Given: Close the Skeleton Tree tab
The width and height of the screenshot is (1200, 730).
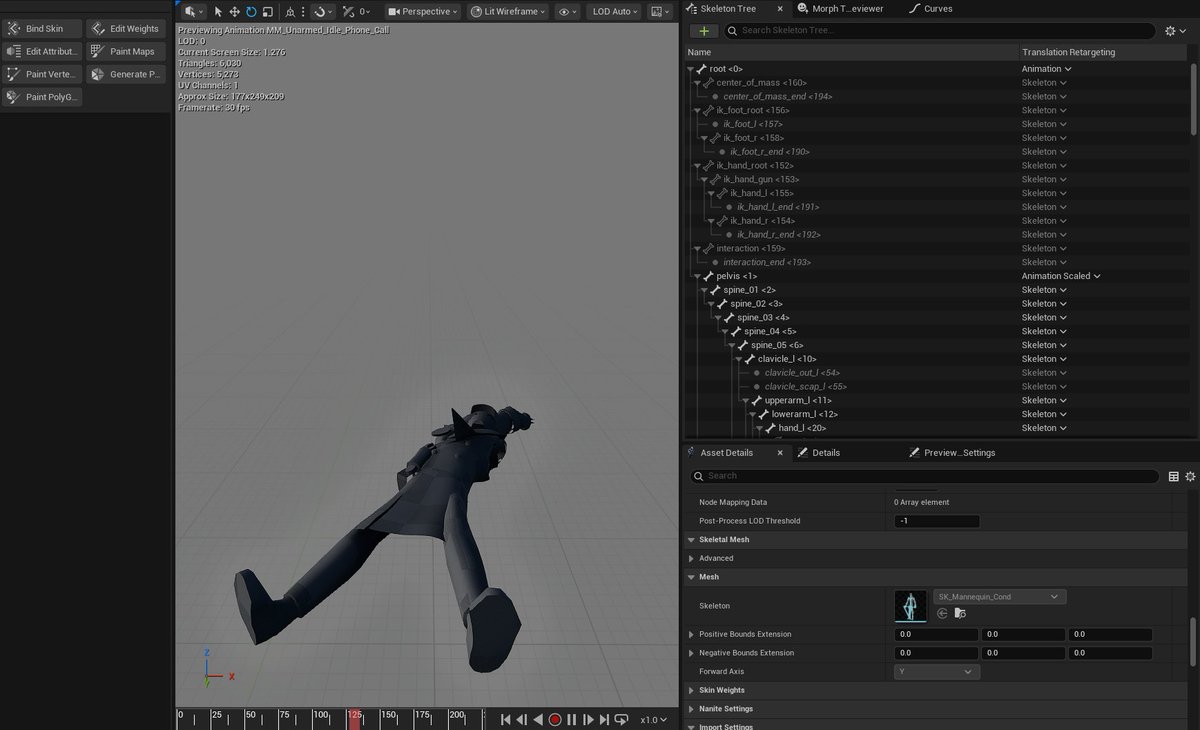Looking at the screenshot, I should [779, 8].
